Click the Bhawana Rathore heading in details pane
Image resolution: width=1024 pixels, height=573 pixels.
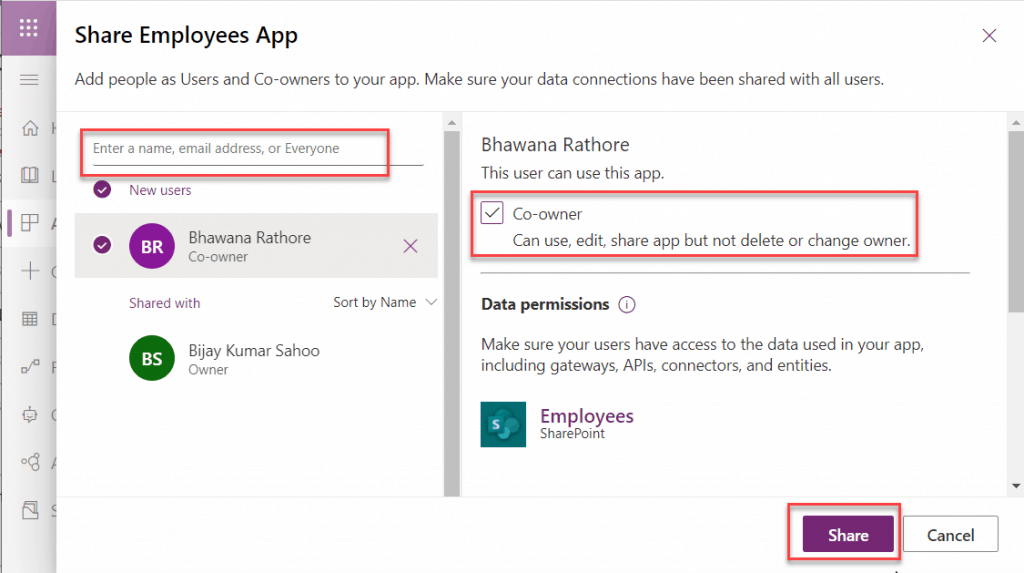pos(555,144)
